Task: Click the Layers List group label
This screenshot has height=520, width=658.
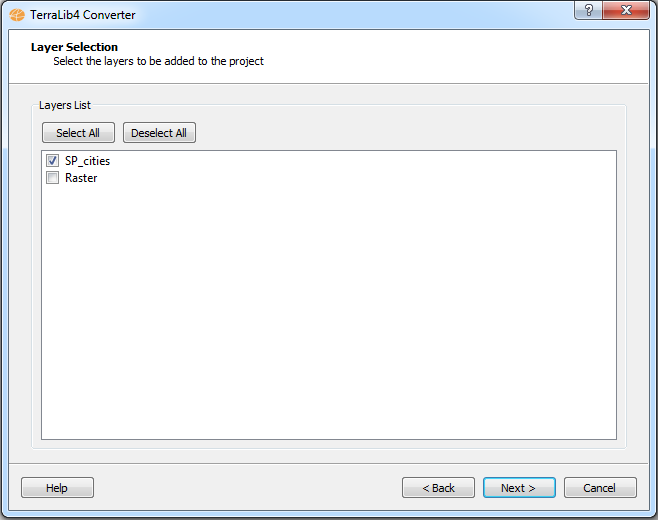Action: point(65,105)
